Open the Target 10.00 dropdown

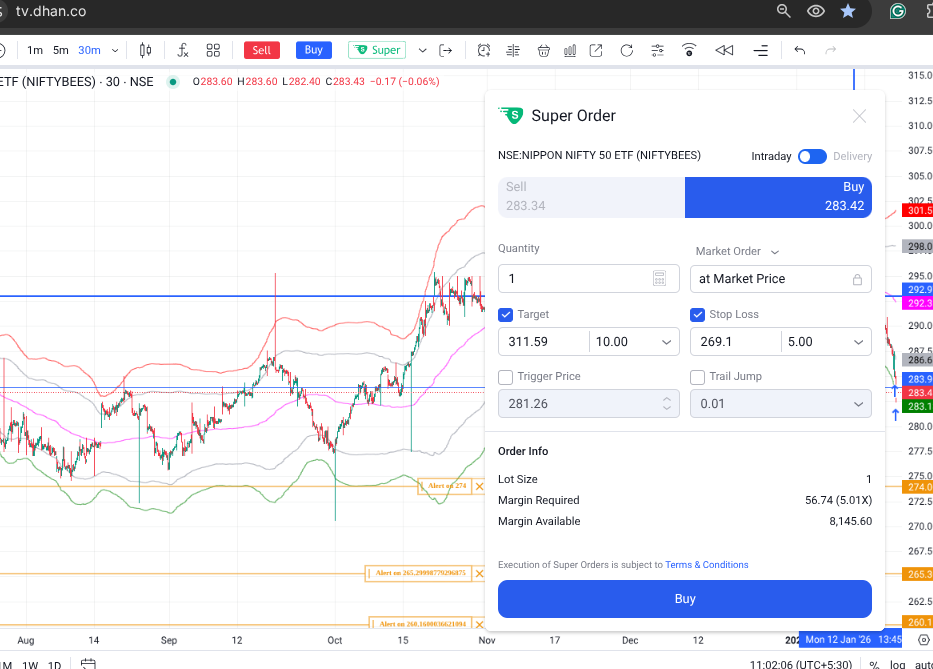pyautogui.click(x=667, y=342)
